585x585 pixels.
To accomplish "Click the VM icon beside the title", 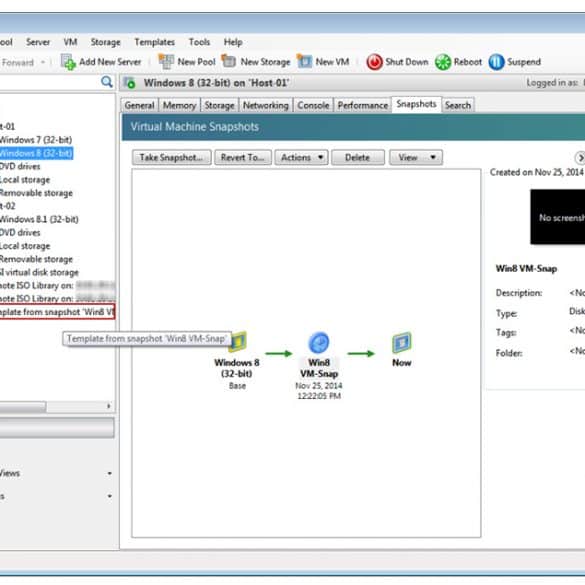I will [129, 83].
